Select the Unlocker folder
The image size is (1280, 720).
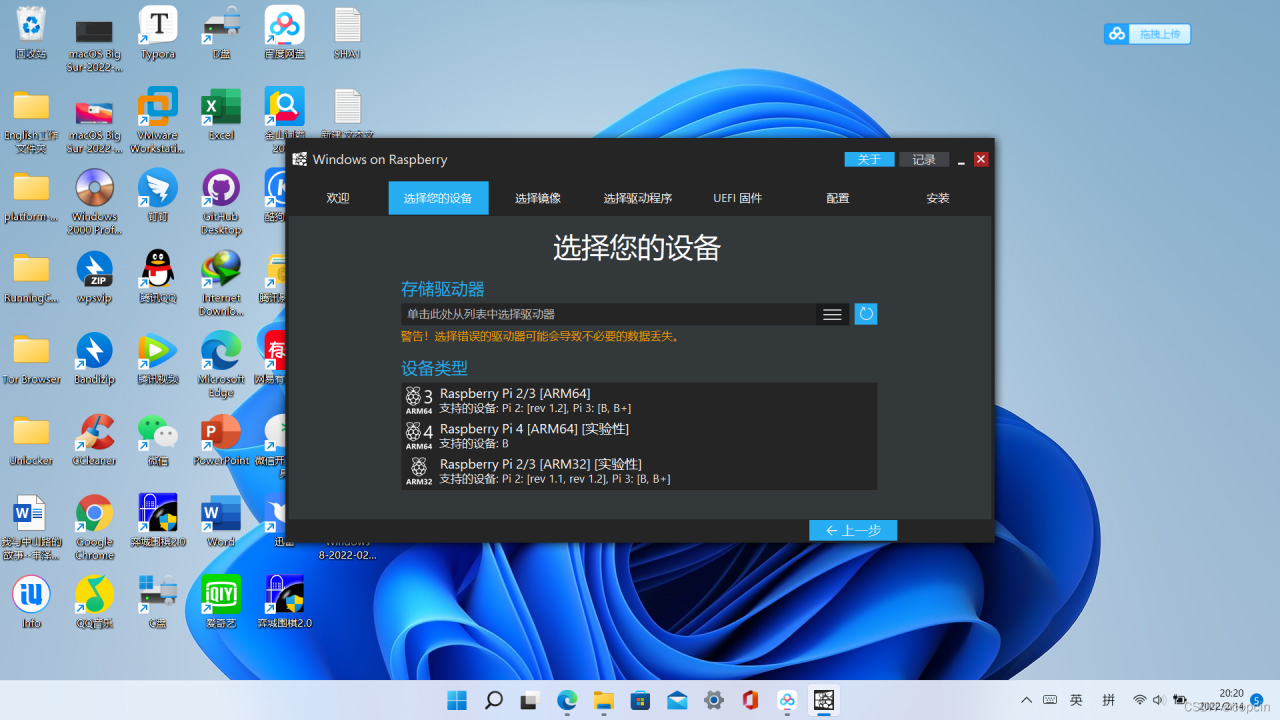(31, 440)
